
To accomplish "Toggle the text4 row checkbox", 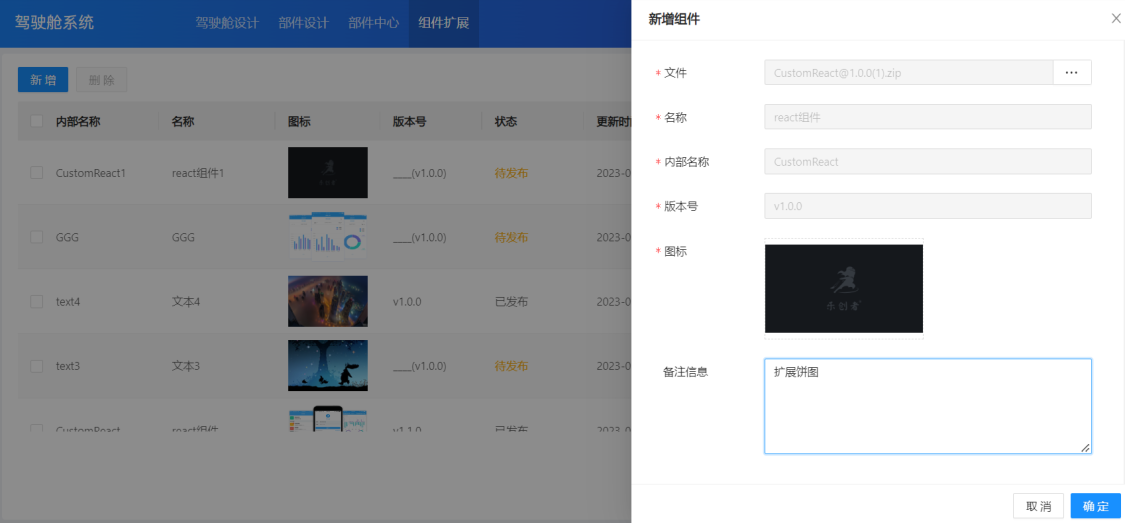I will point(37,302).
